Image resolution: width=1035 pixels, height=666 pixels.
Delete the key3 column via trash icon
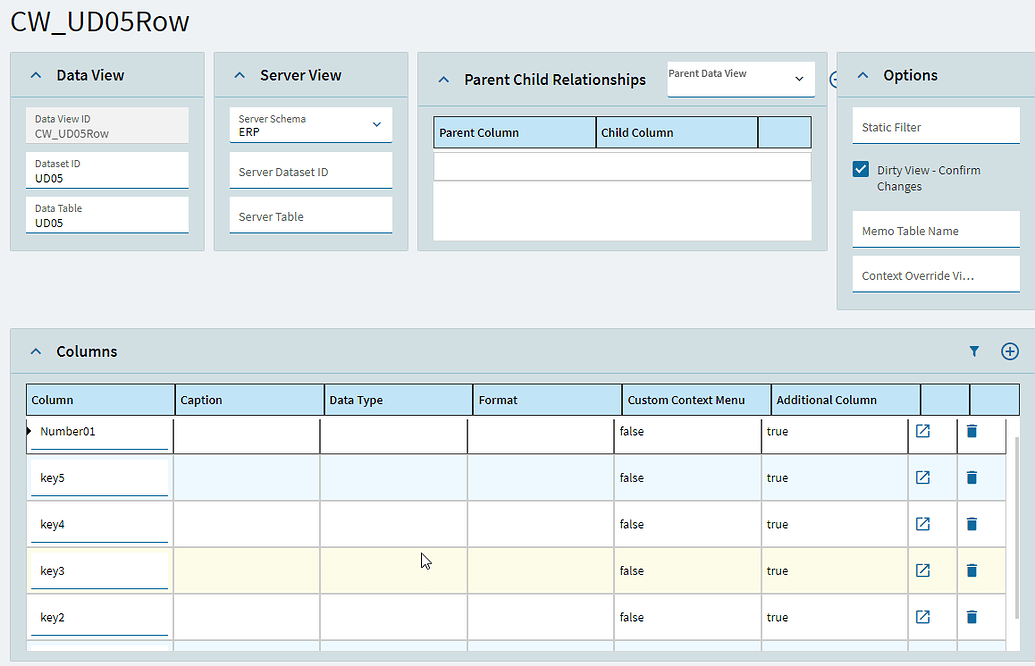(971, 570)
